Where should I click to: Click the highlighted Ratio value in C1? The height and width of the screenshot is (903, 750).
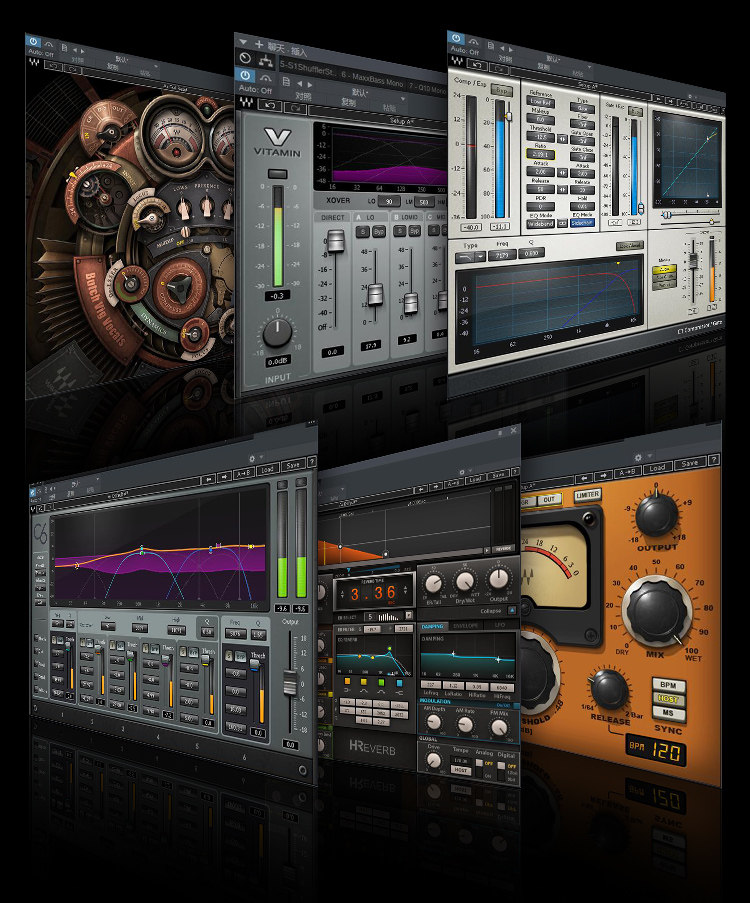(540, 154)
